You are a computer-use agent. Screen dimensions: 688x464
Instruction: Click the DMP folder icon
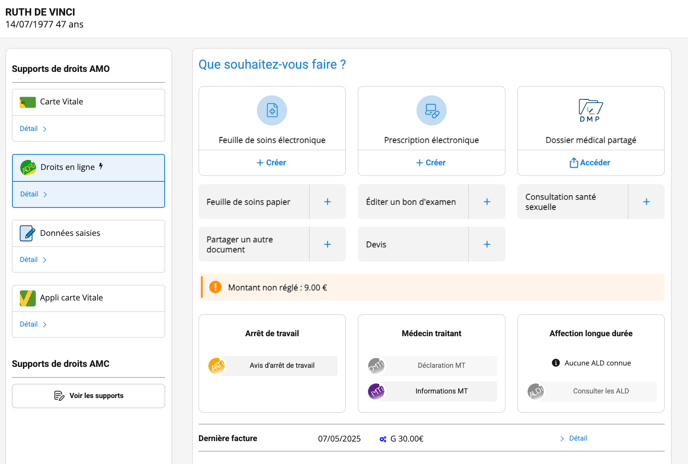(591, 111)
